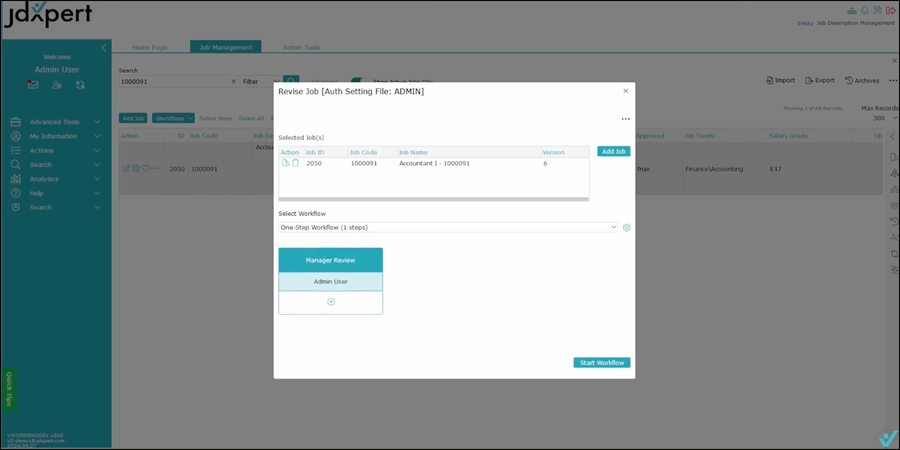
Task: Click Add Job in the Revise Job dialog
Action: pyautogui.click(x=613, y=152)
